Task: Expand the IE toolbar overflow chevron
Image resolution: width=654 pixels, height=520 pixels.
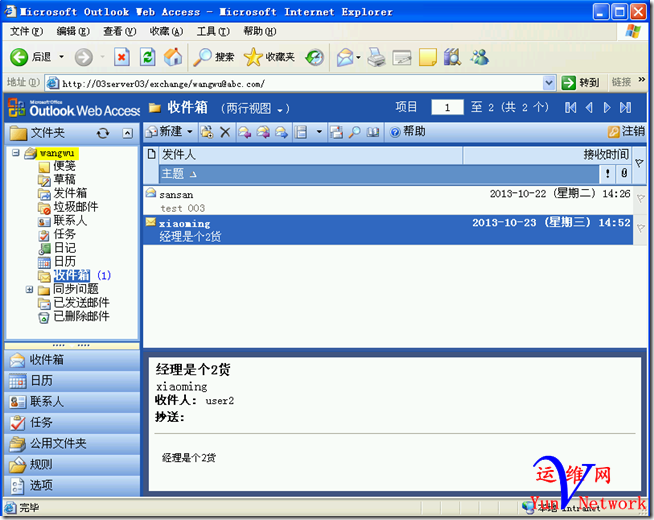Action: pyautogui.click(x=641, y=79)
